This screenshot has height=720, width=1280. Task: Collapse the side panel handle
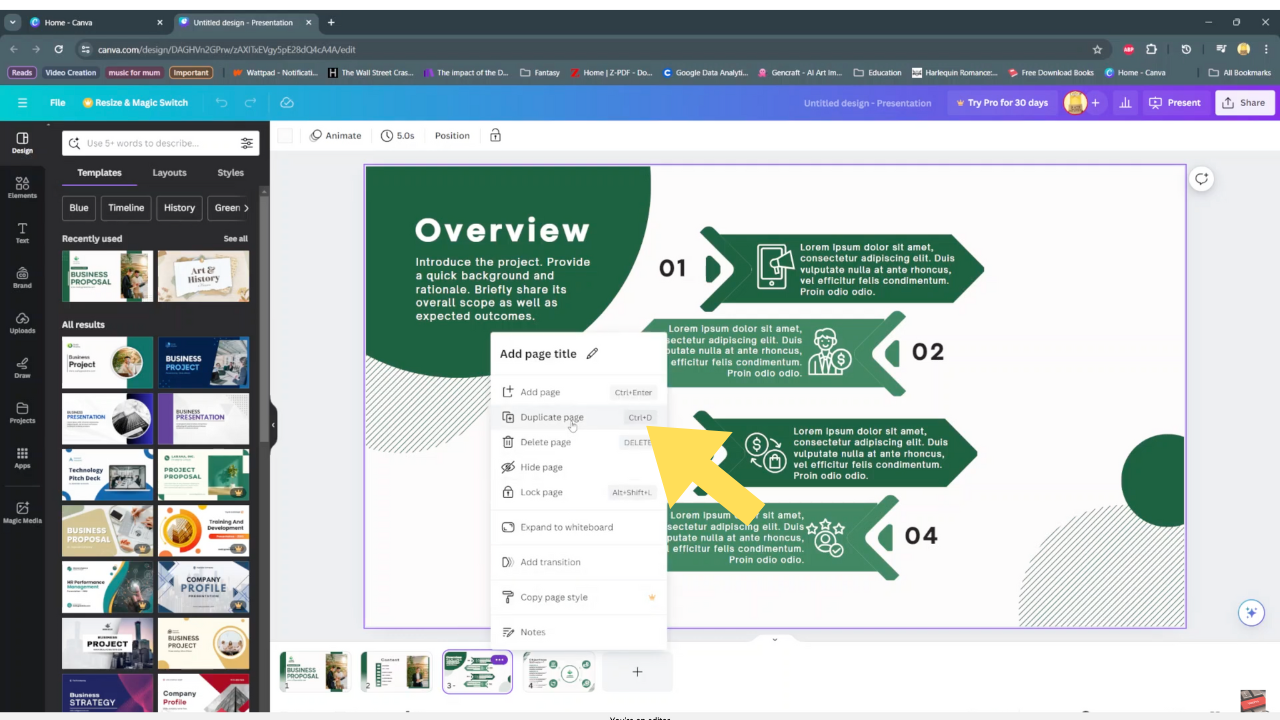(x=273, y=424)
